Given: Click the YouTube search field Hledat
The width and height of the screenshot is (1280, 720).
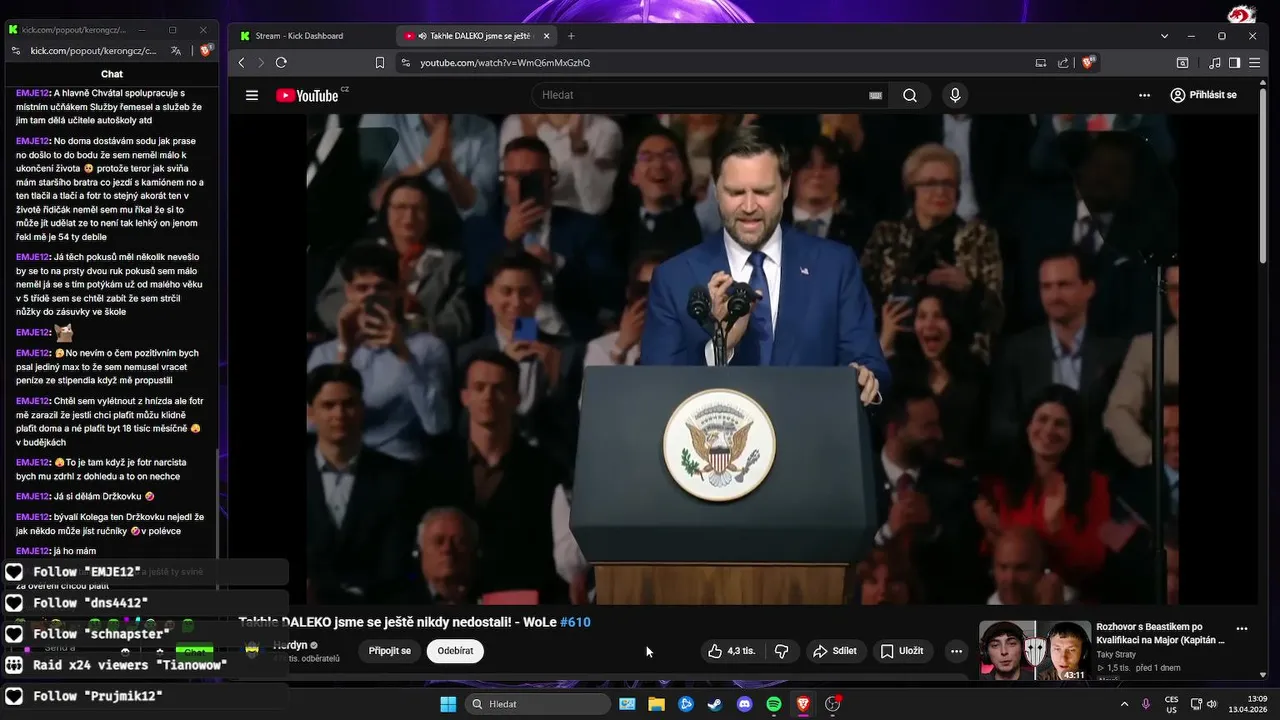Looking at the screenshot, I should coord(700,95).
